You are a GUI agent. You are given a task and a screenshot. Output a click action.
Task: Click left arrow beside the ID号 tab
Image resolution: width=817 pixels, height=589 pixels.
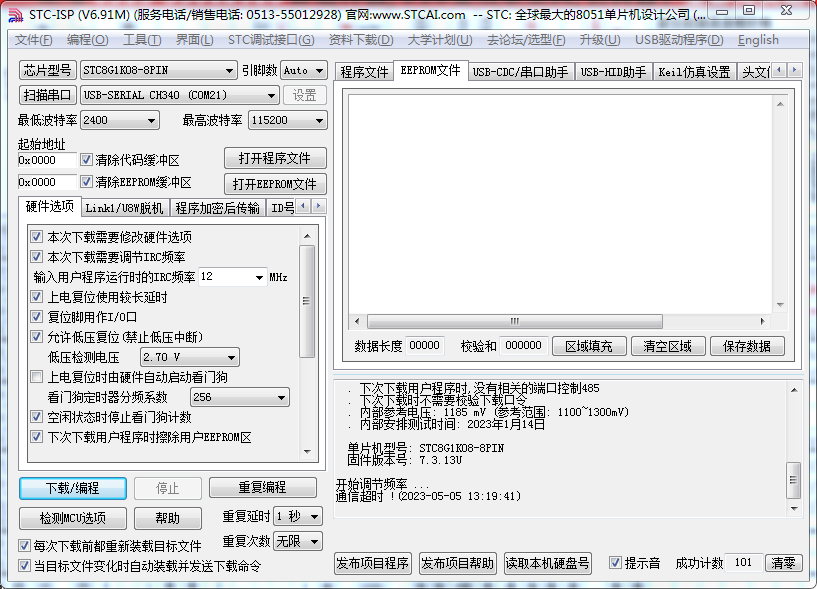(303, 206)
